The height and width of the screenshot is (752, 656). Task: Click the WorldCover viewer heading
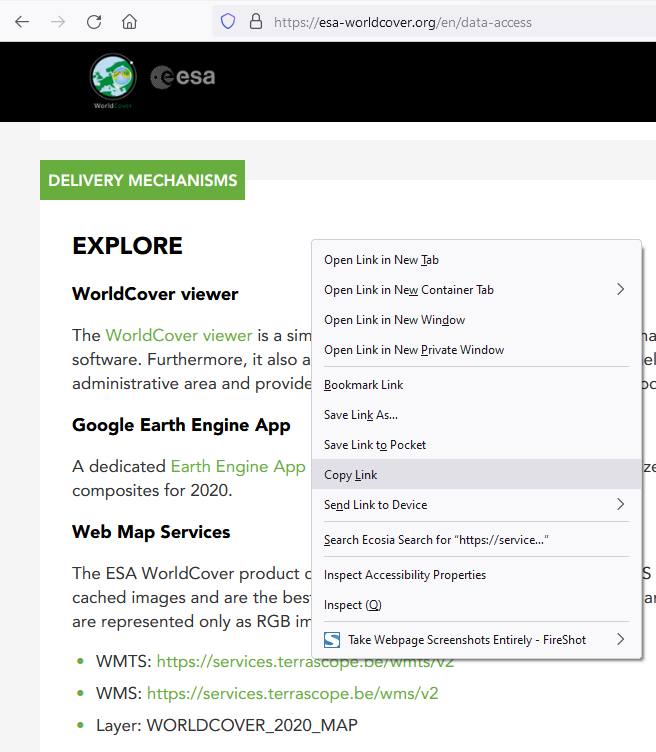coord(155,294)
